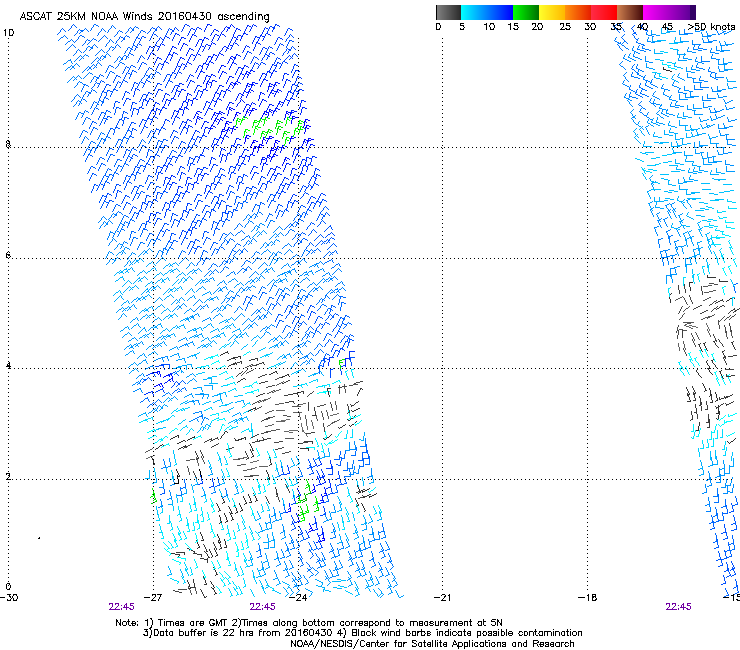
Task: Click the latitude axis label '8'
Action: (x=8, y=144)
